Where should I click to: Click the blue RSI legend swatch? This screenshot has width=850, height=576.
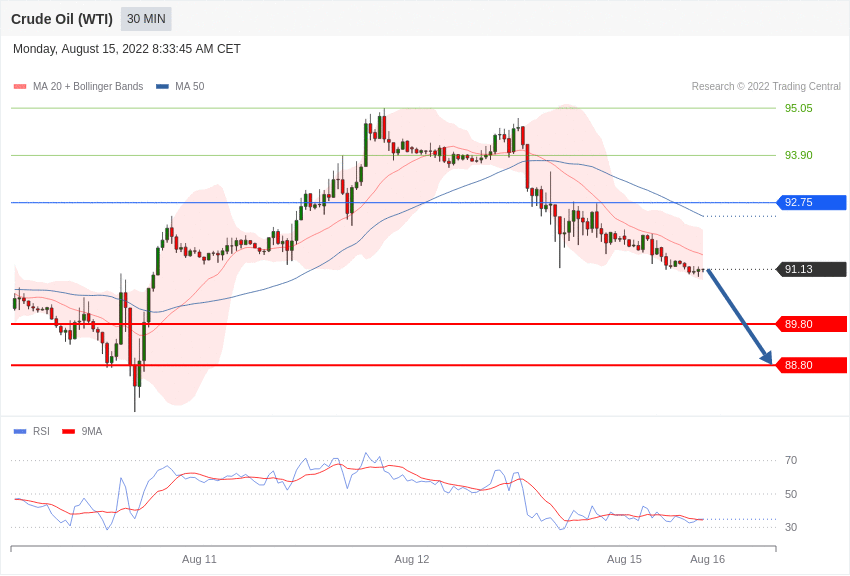pyautogui.click(x=20, y=431)
